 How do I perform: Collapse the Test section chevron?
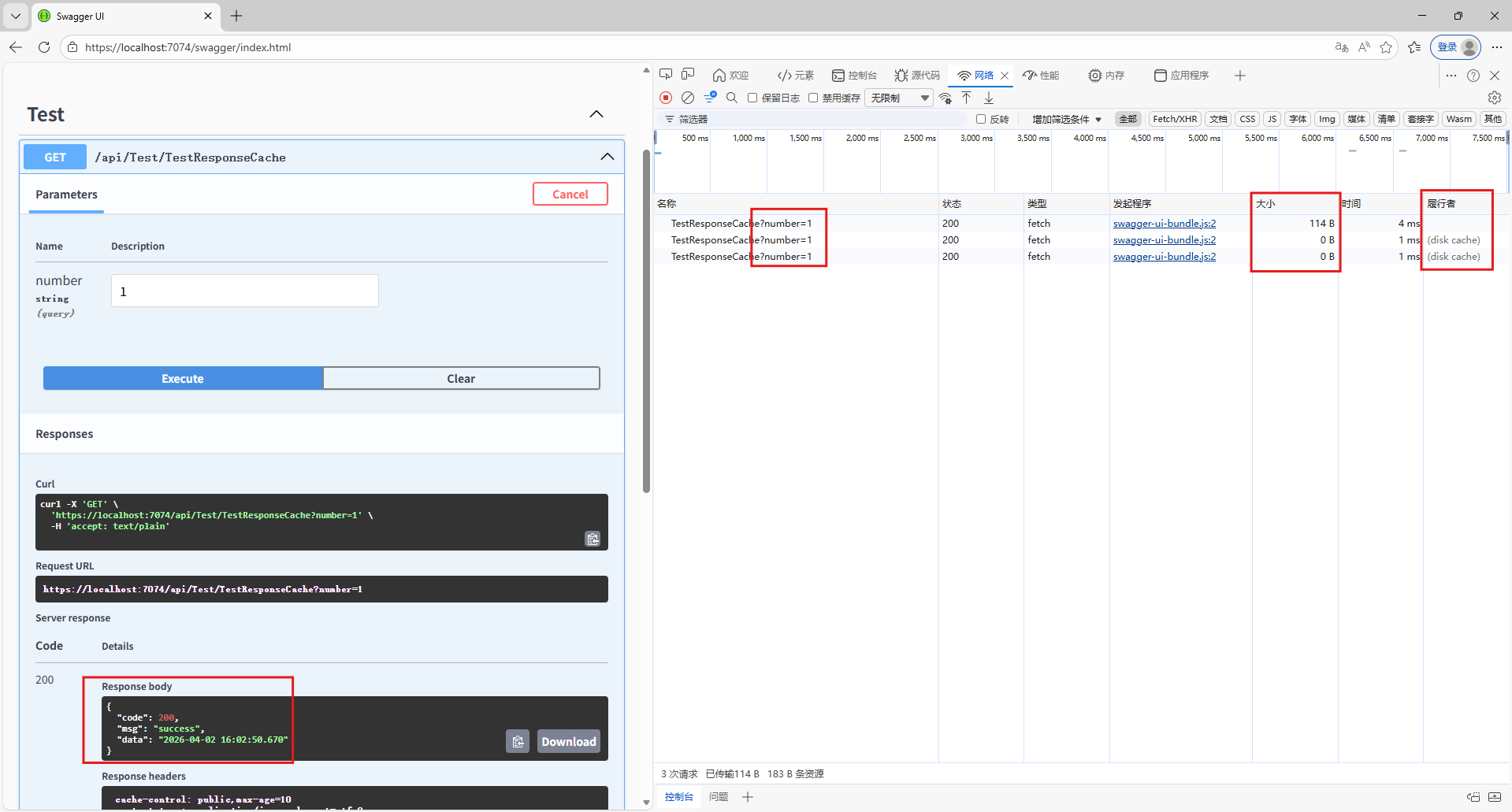click(x=596, y=114)
